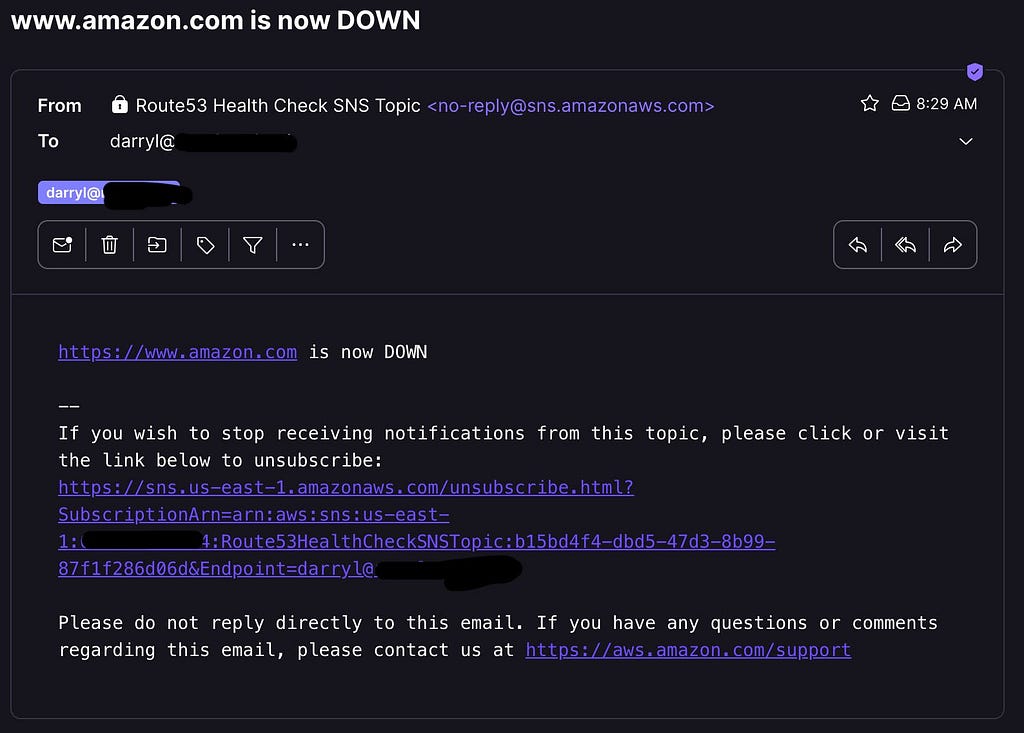
Task: Follow the SNS unsubscribe link
Action: click(417, 528)
